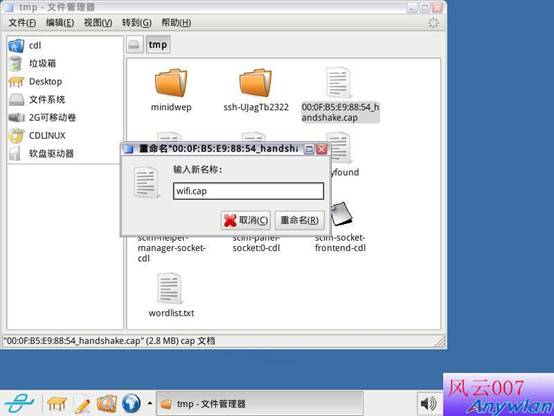Open the CDLINUX disc in sidebar

(x=37, y=136)
